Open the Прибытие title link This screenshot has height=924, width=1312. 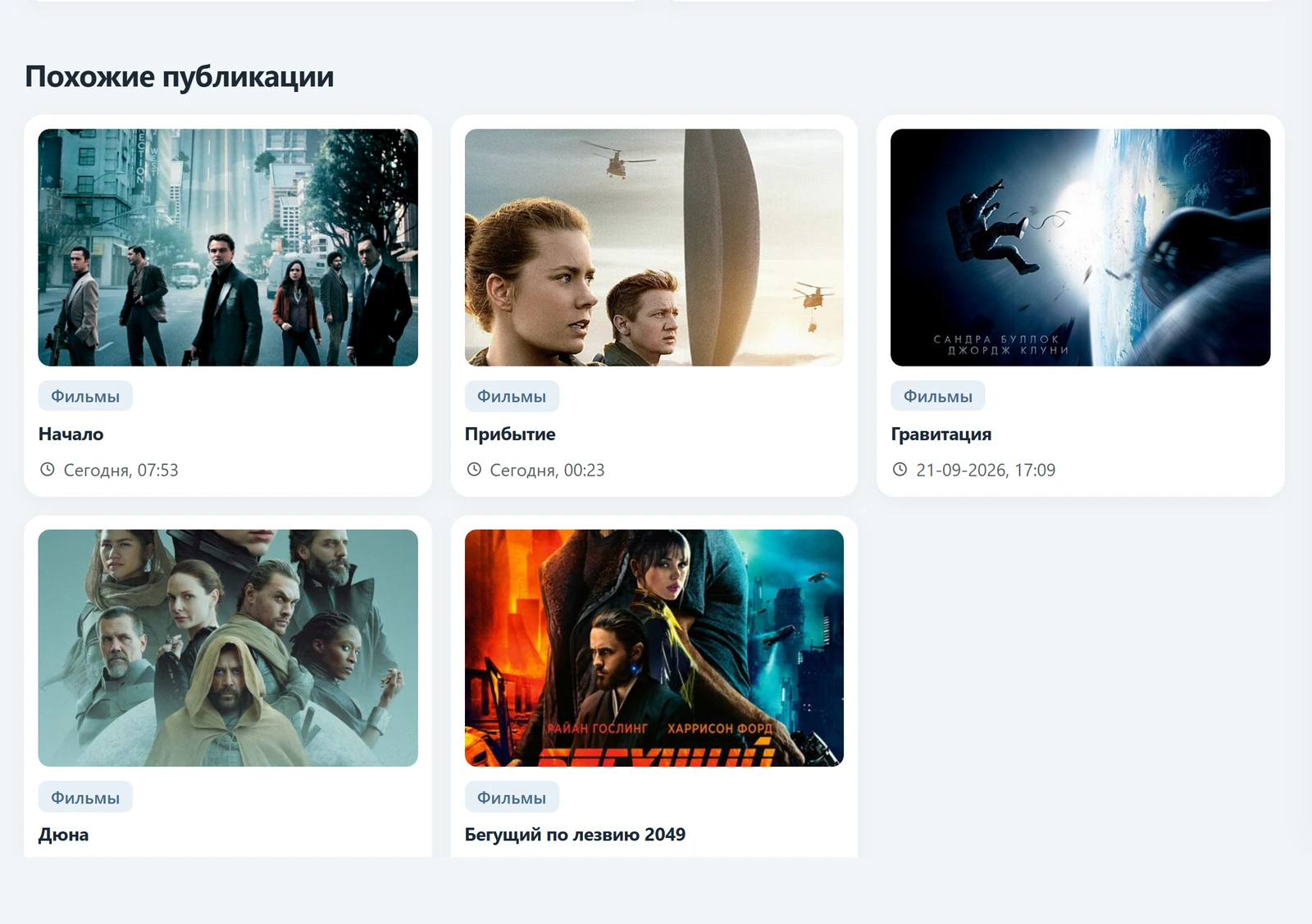click(x=510, y=434)
